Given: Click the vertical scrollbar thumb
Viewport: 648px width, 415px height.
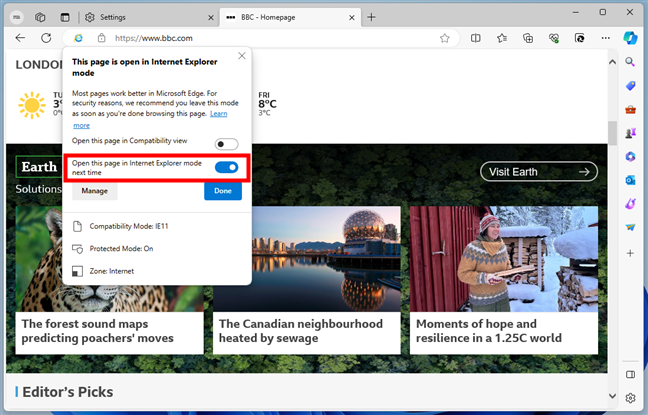Looking at the screenshot, I should 612,133.
